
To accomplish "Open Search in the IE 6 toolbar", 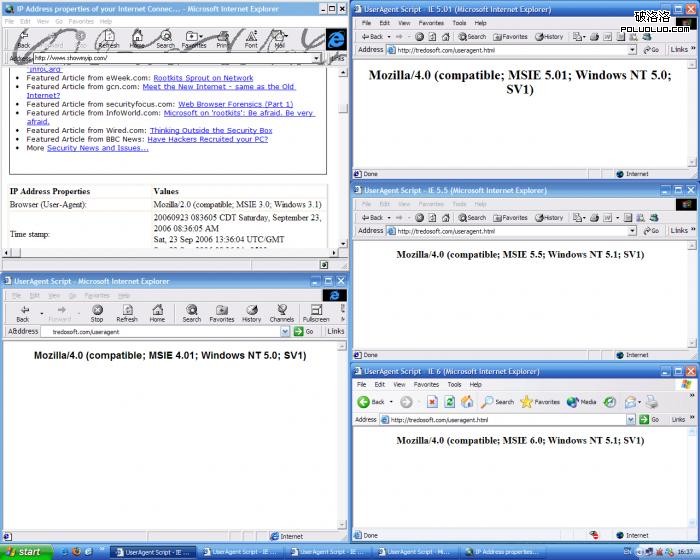I will point(498,402).
